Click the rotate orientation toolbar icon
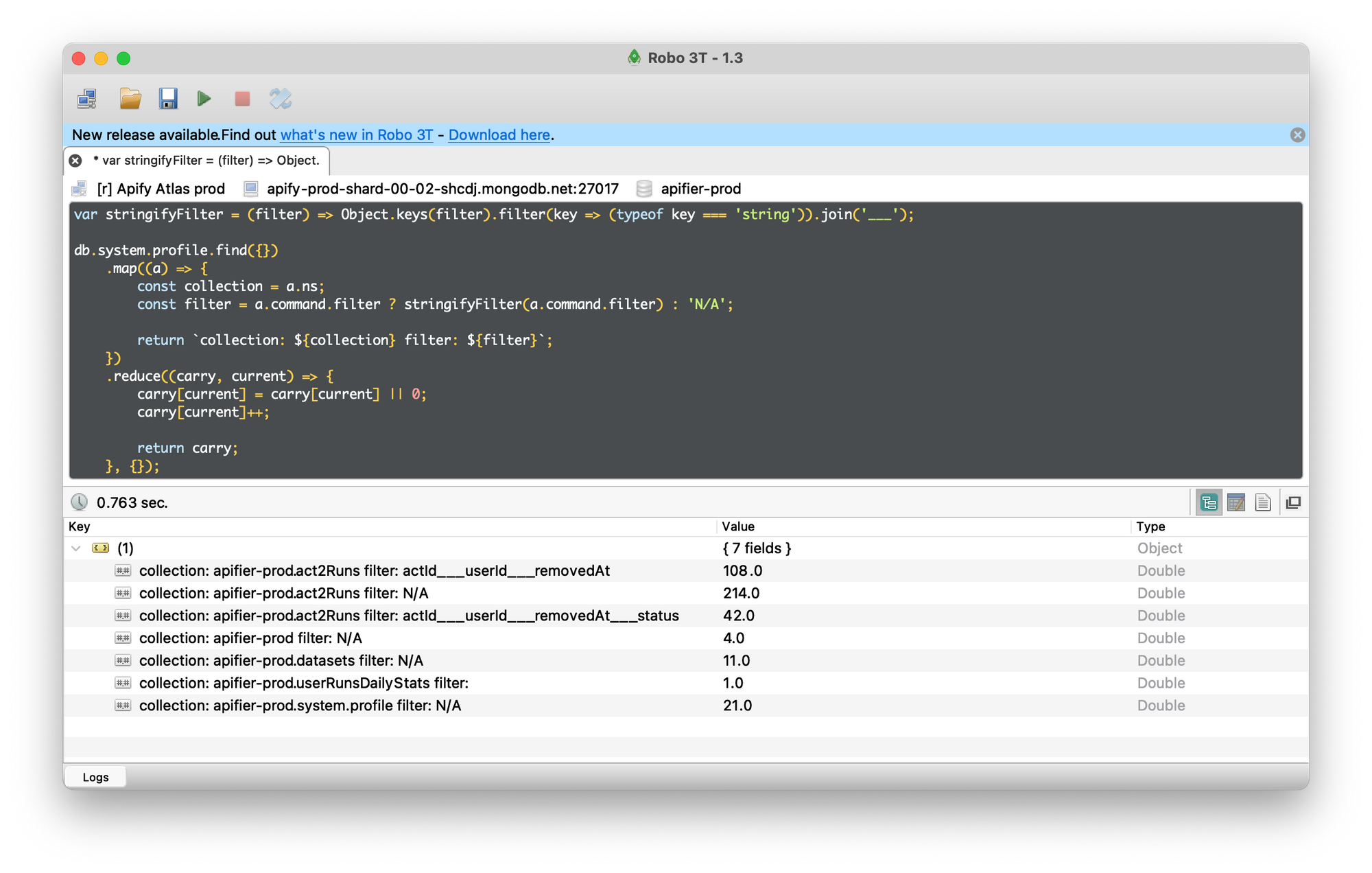 [280, 99]
